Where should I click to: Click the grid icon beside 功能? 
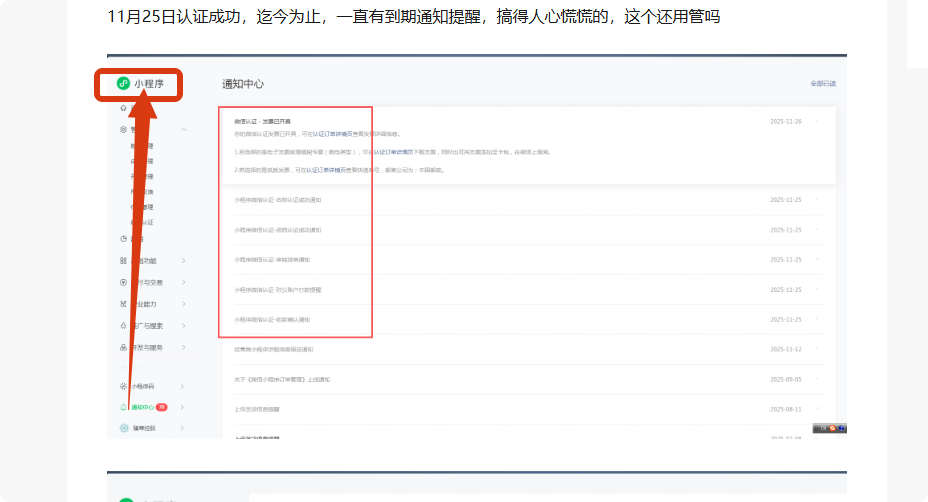[123, 260]
